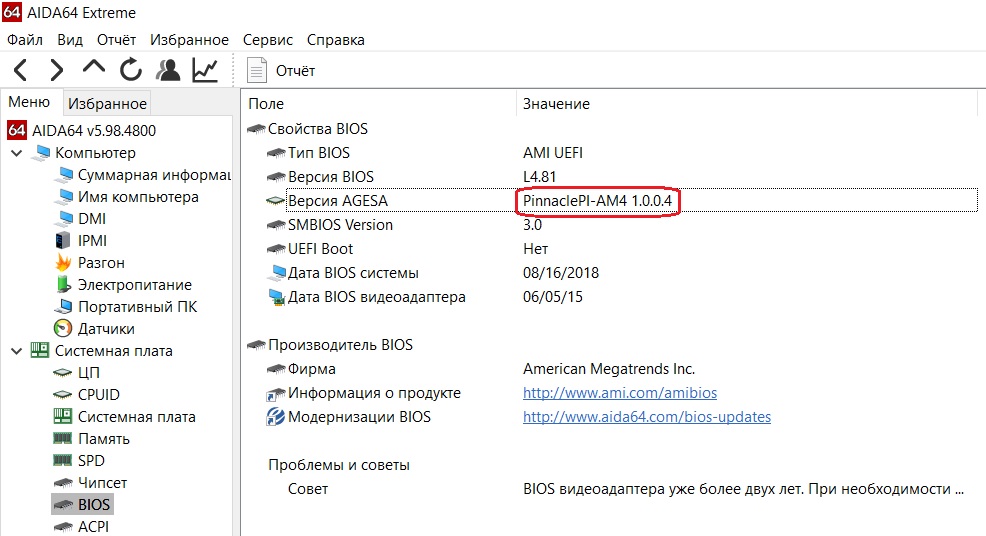Click the Forward navigation arrow
The height and width of the screenshot is (536, 986).
[57, 69]
